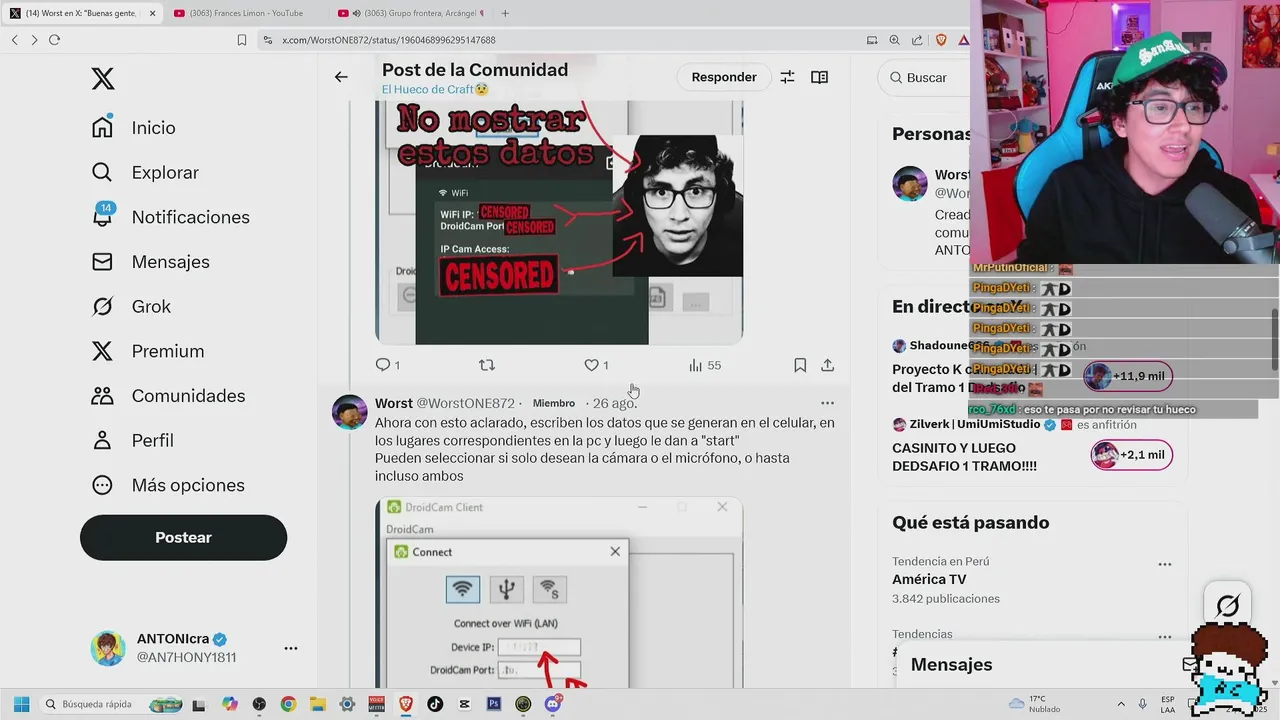Open the DroidCam Client screenshot image
This screenshot has width=1280, height=720.
click(x=559, y=592)
